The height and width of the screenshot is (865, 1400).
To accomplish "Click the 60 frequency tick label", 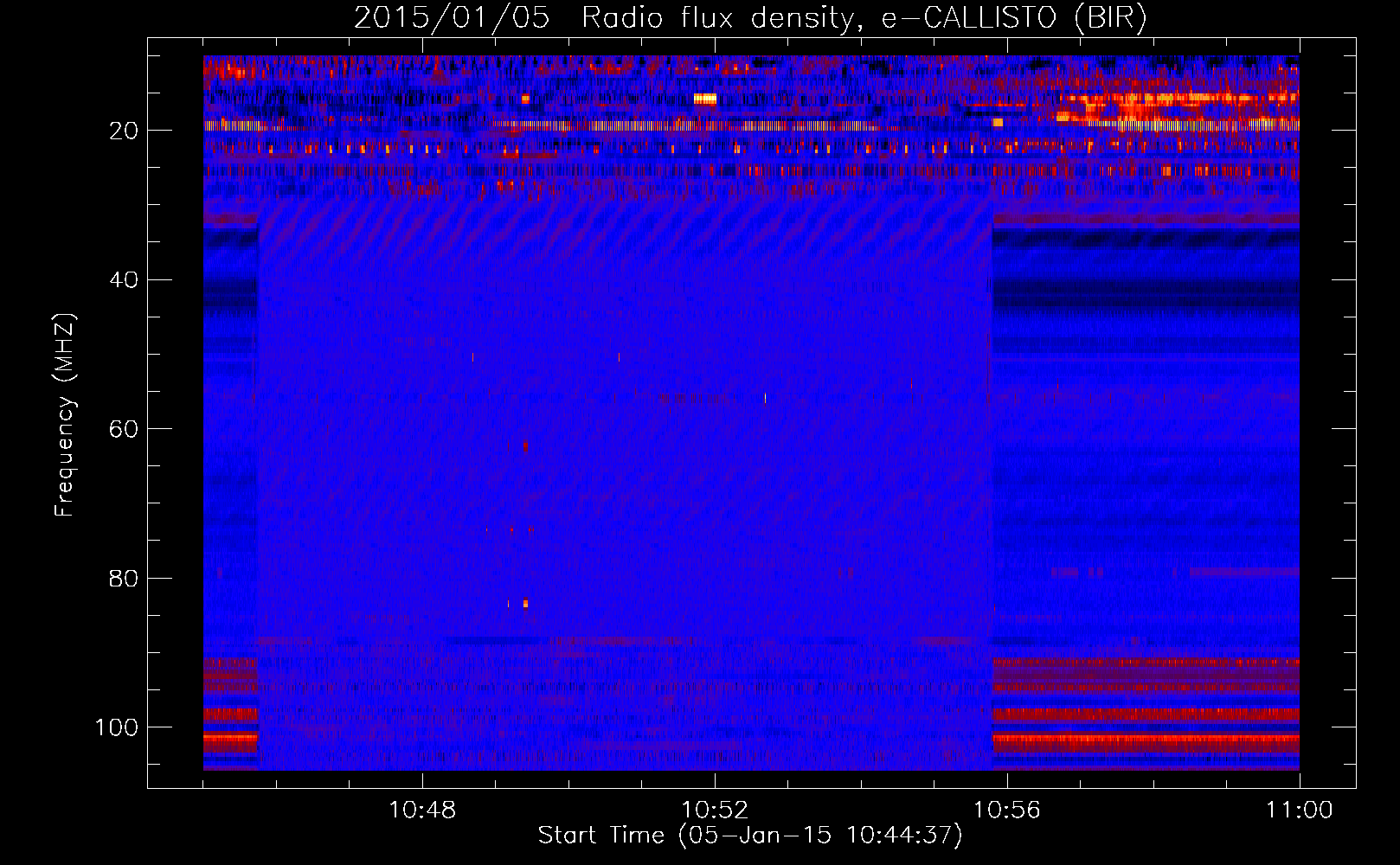I will [x=124, y=429].
